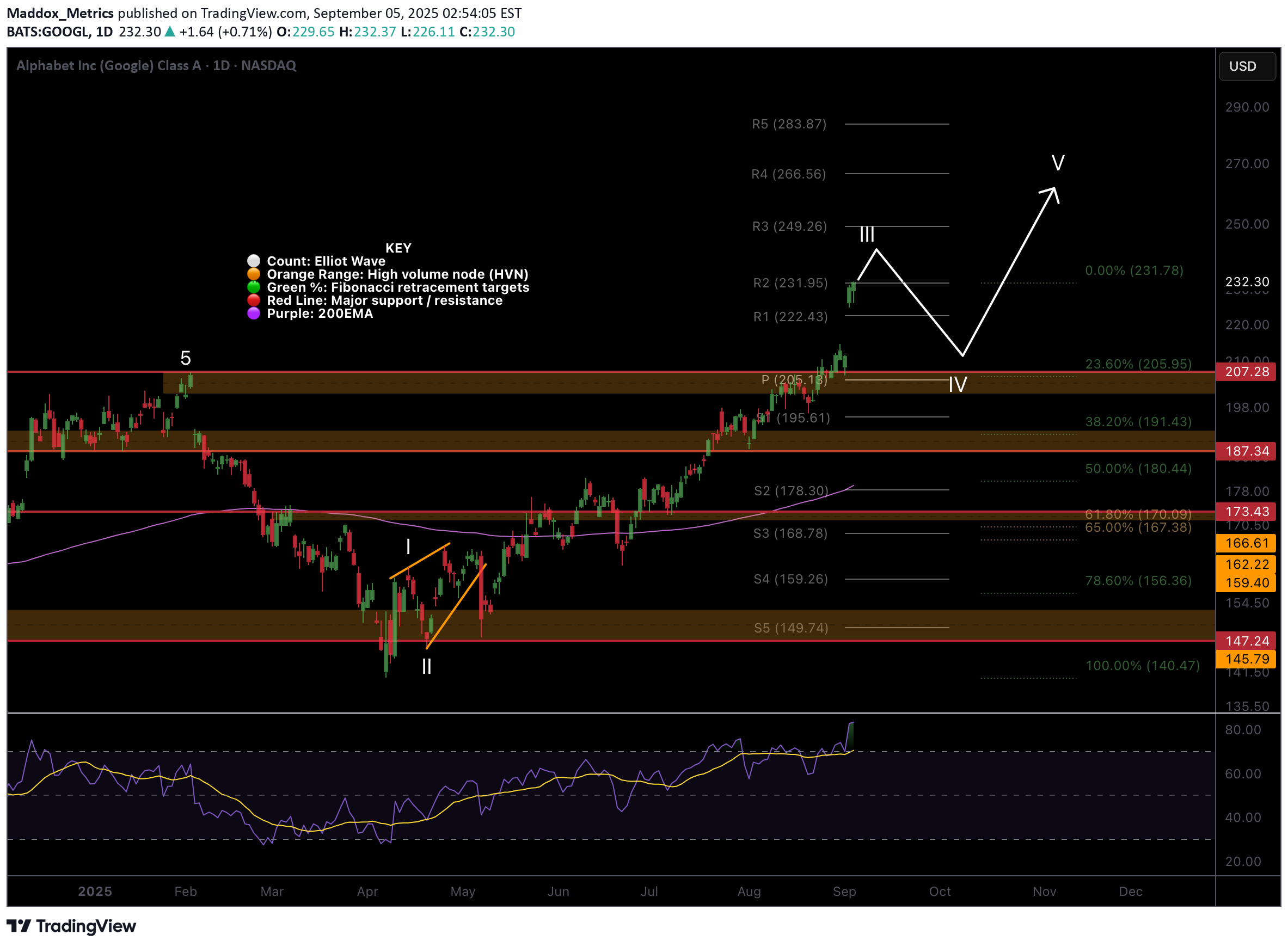Click the orange High volume node key dot
The image size is (1288, 946).
tap(254, 274)
